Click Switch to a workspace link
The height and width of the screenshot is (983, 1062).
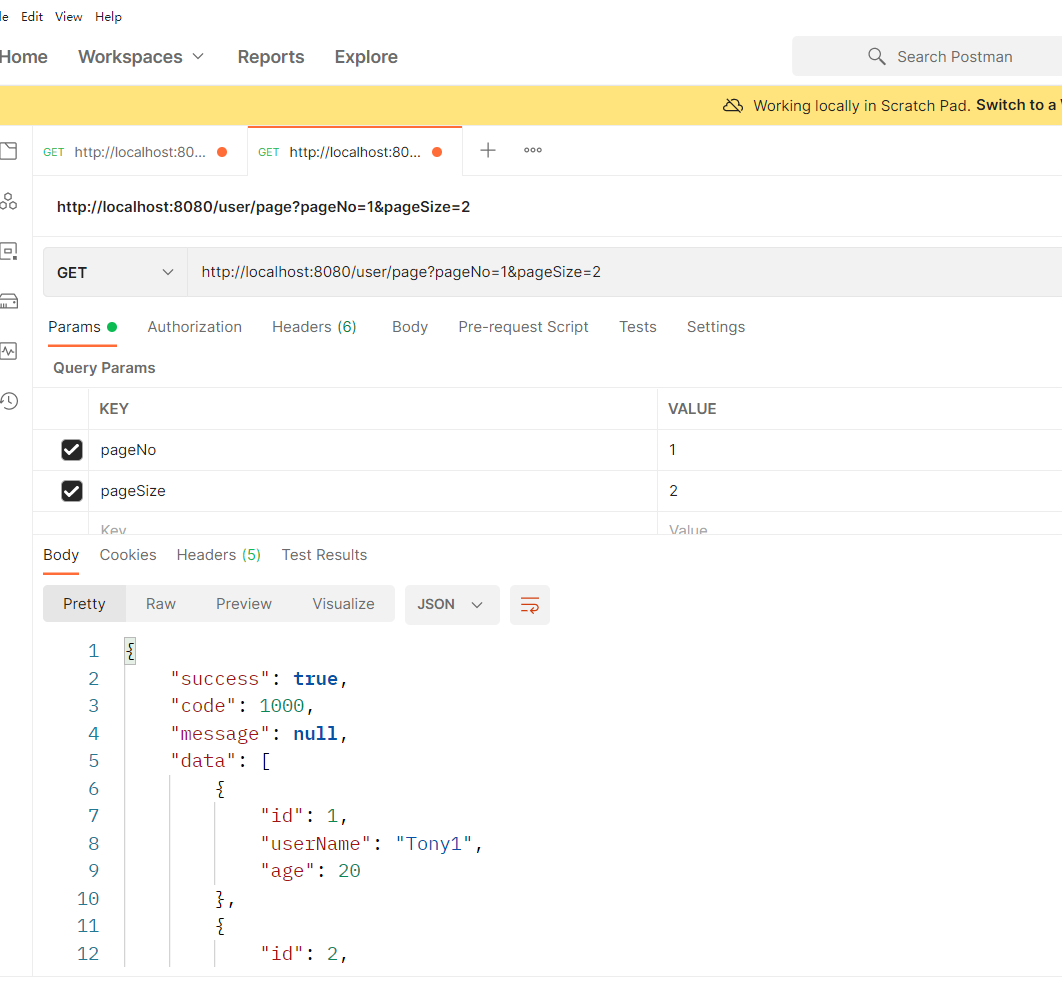coord(1019,105)
